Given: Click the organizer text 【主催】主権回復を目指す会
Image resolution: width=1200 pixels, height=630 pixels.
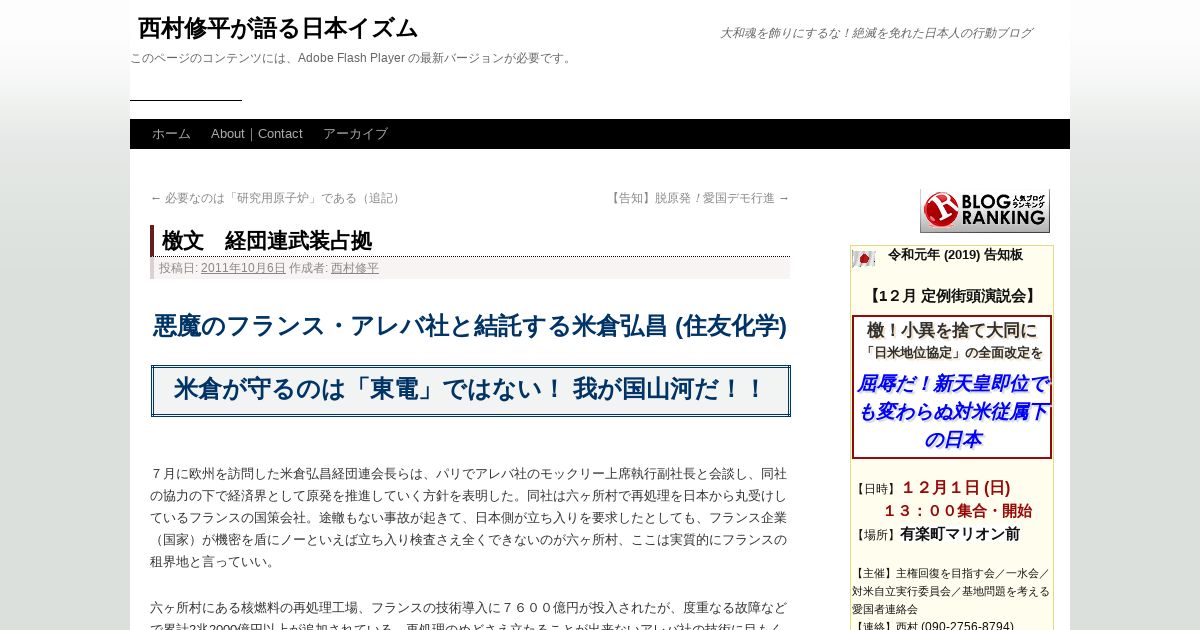Looking at the screenshot, I should pyautogui.click(x=951, y=591).
